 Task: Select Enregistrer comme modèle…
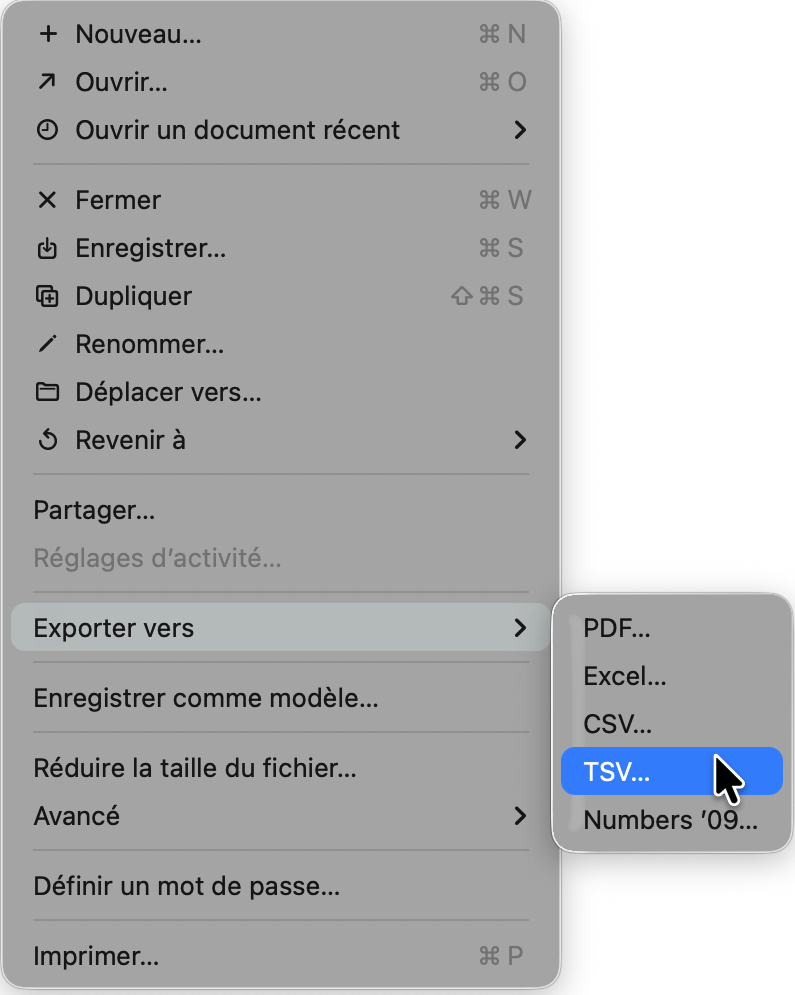[206, 698]
